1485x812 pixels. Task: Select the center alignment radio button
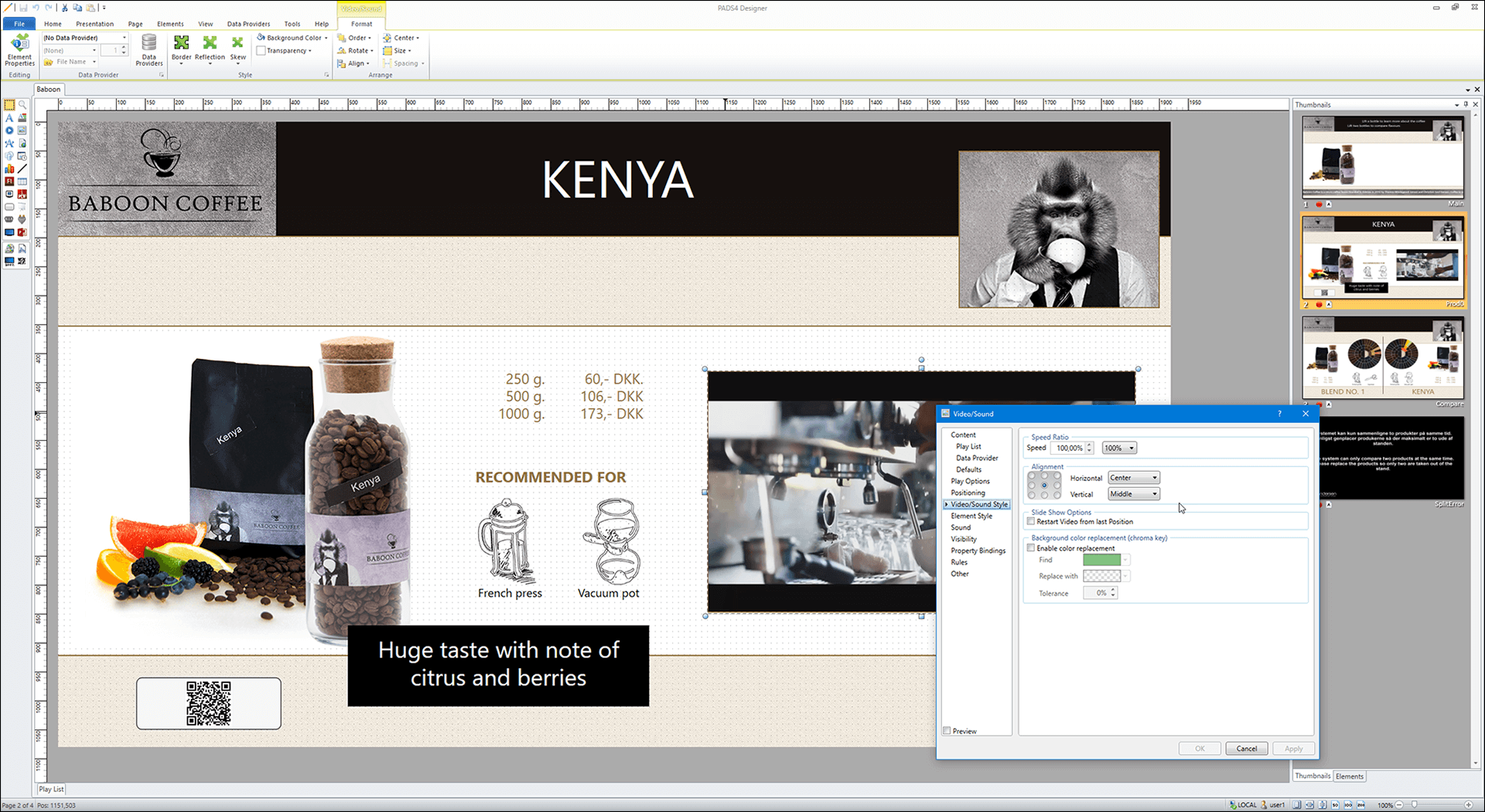[1044, 486]
